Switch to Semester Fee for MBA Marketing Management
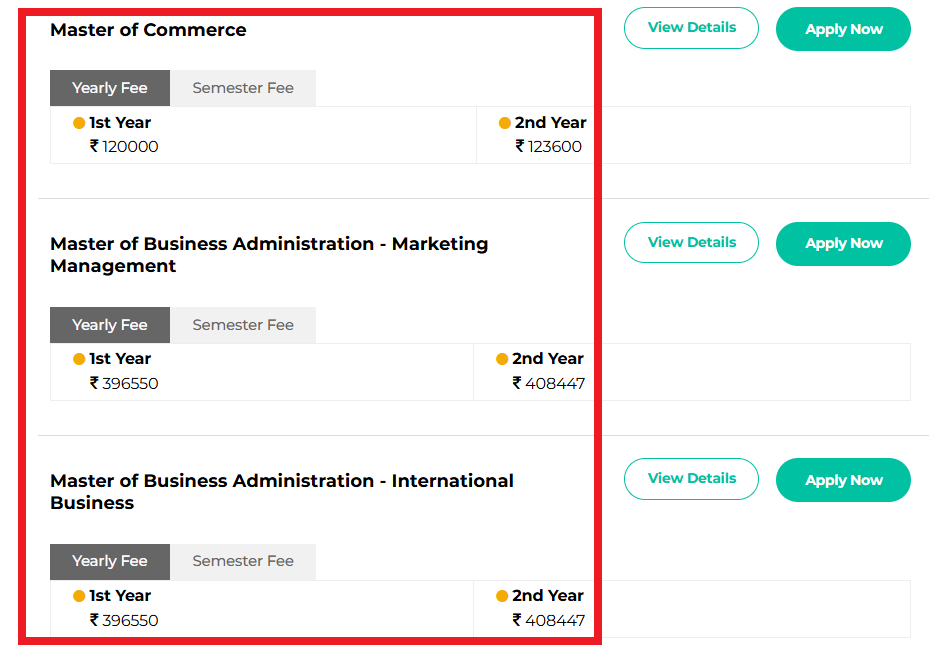This screenshot has width=929, height=654. (x=242, y=325)
